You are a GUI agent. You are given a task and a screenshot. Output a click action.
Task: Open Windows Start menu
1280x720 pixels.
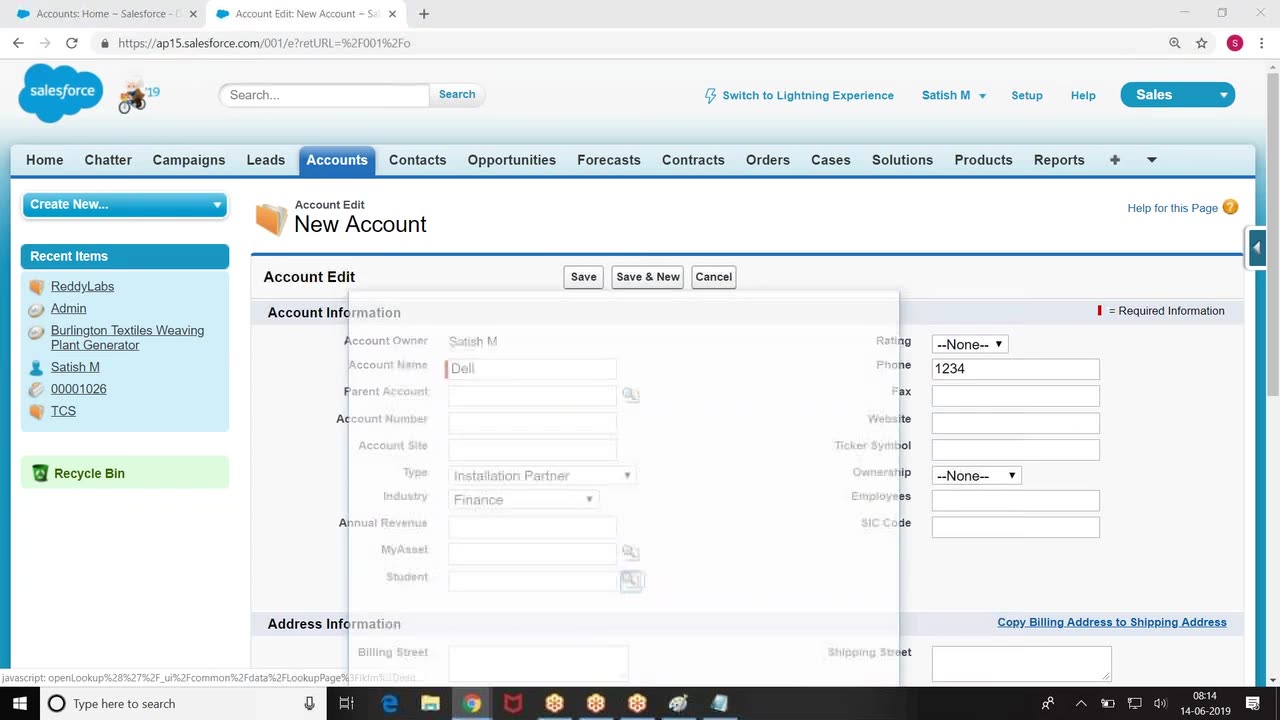(19, 703)
